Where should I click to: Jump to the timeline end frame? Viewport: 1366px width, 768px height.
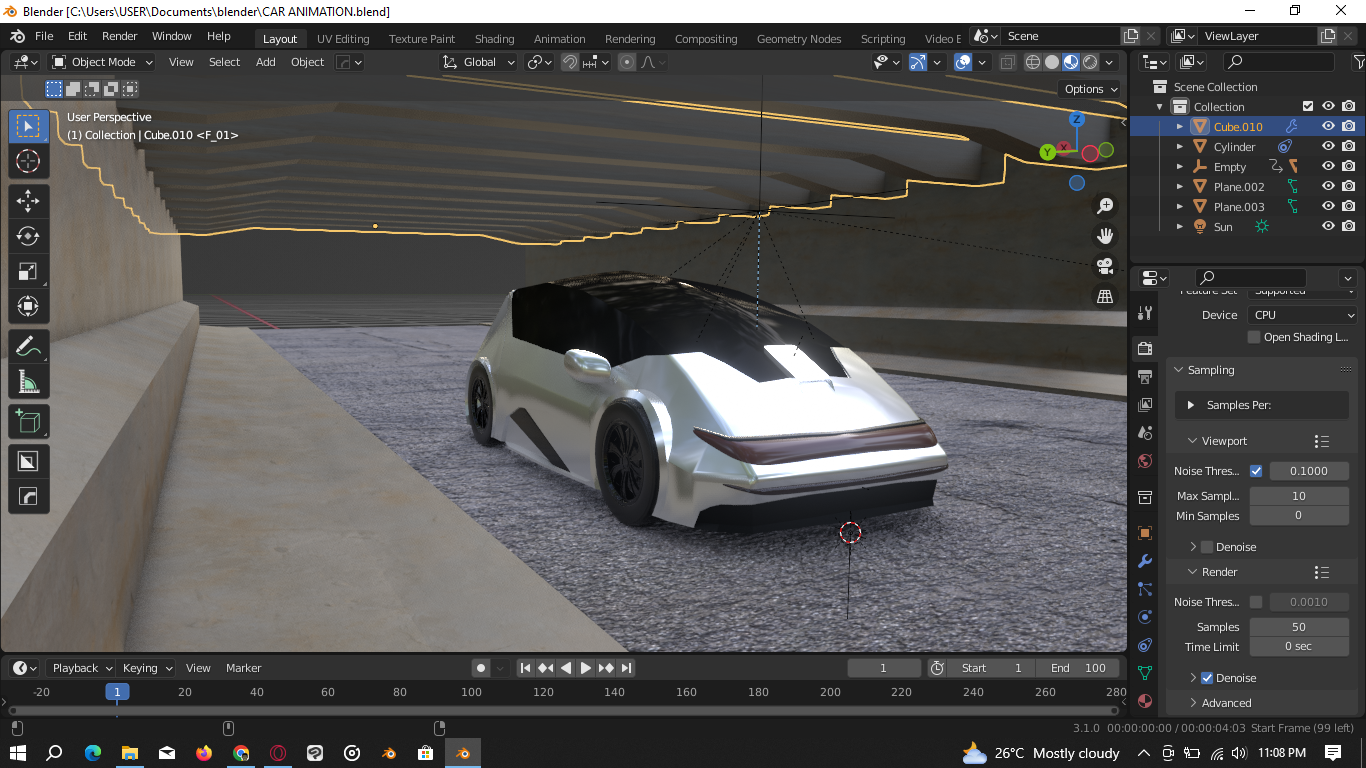click(627, 668)
